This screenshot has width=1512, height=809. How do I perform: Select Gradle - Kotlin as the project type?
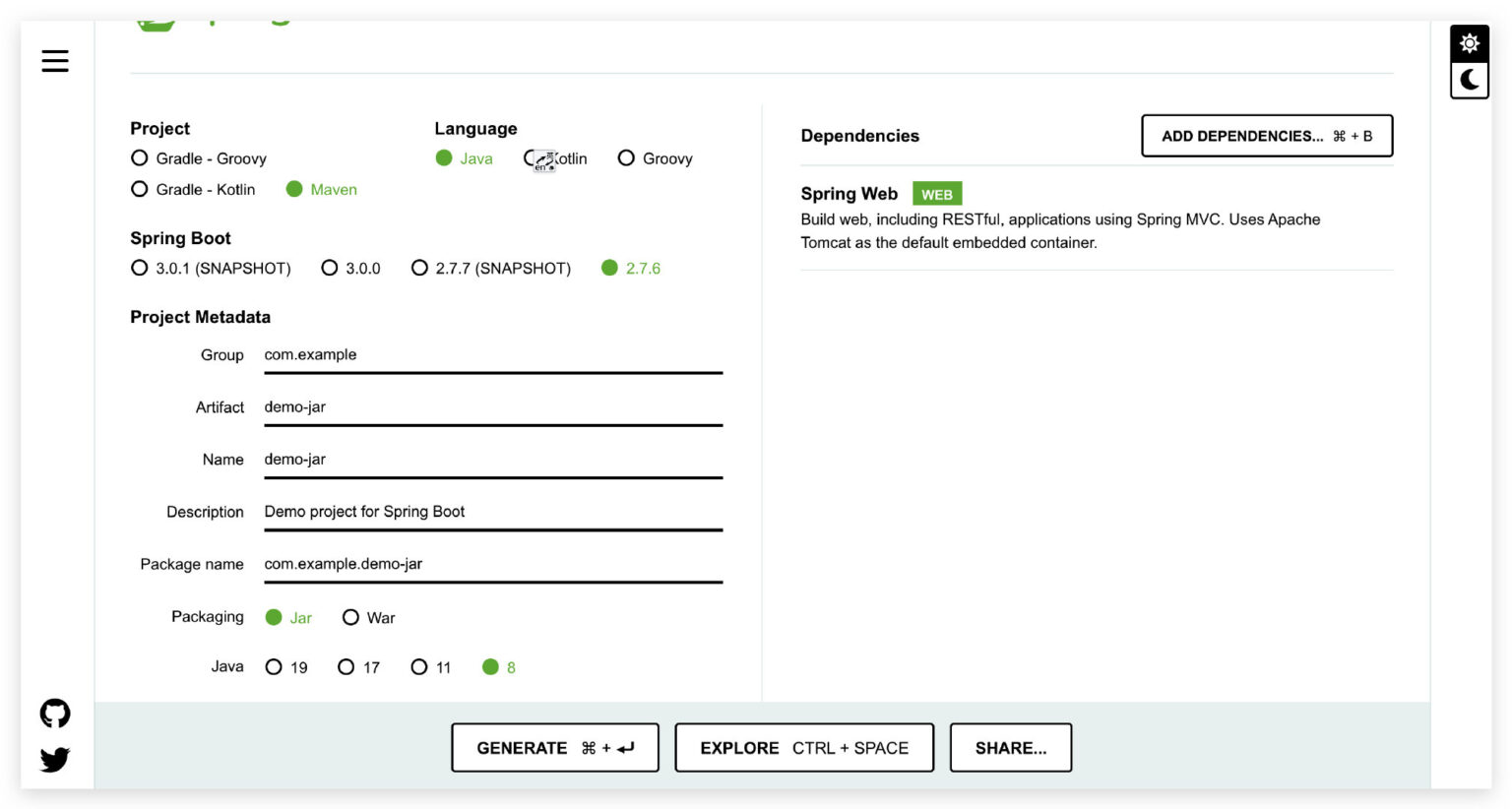click(x=139, y=189)
